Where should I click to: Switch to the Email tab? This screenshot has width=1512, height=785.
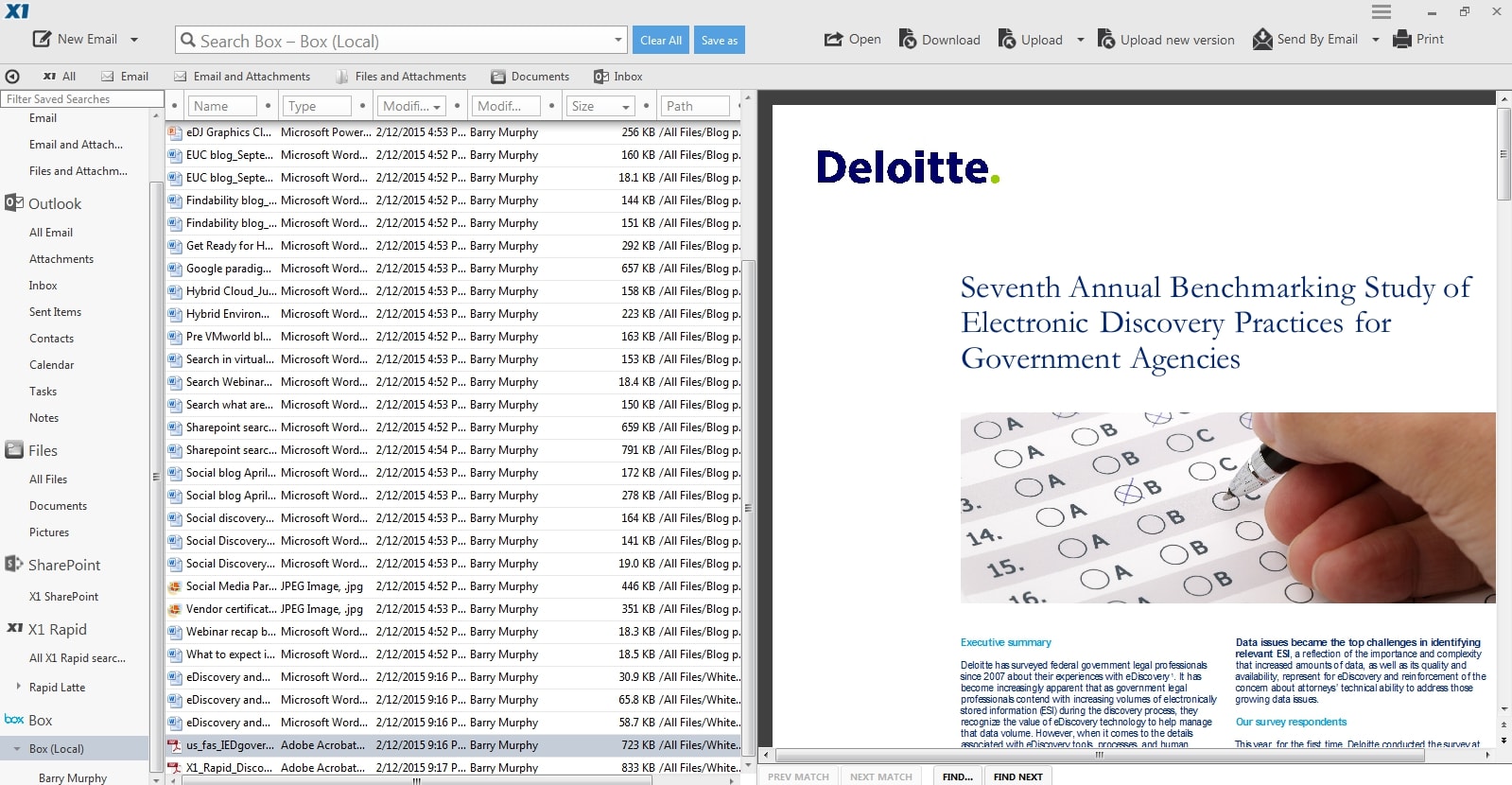pyautogui.click(x=125, y=77)
